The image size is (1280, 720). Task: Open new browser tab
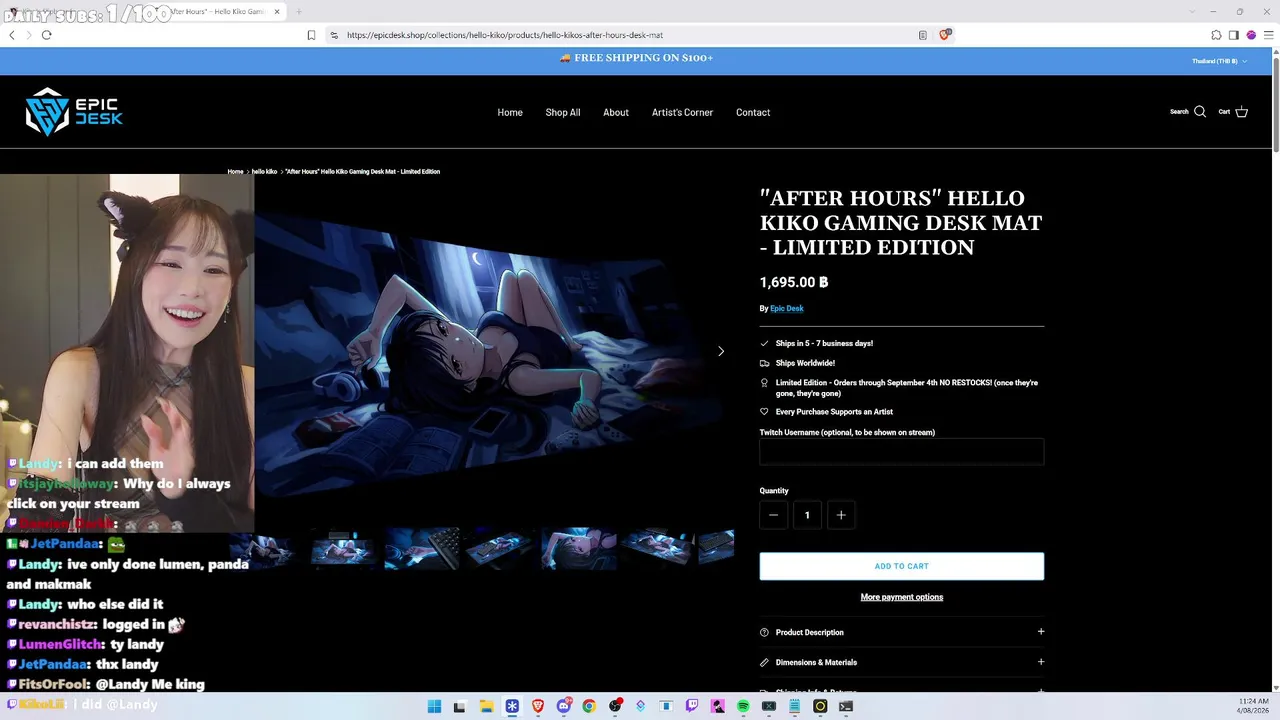tap(299, 11)
